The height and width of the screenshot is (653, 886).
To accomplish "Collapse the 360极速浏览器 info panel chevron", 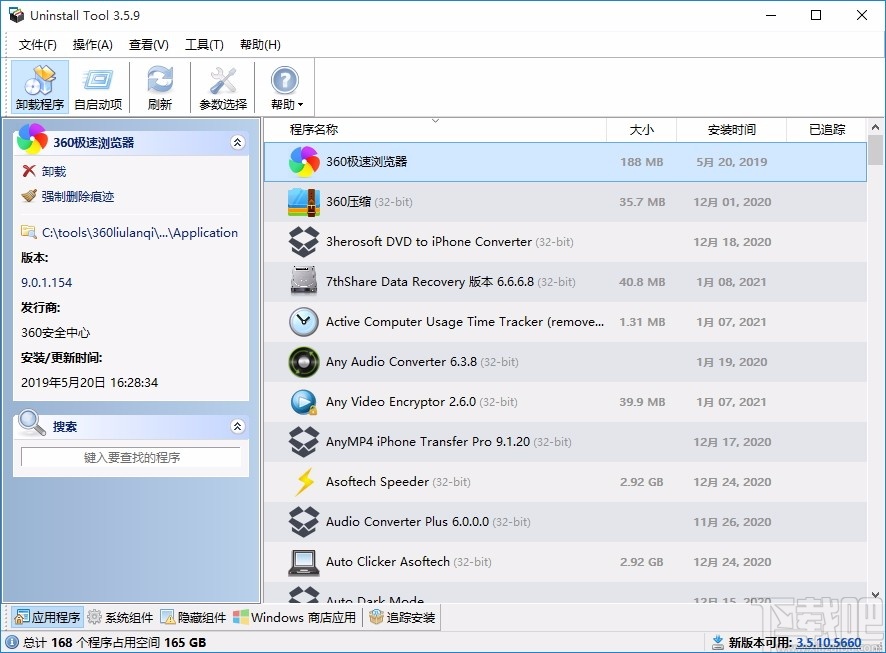I will (238, 142).
